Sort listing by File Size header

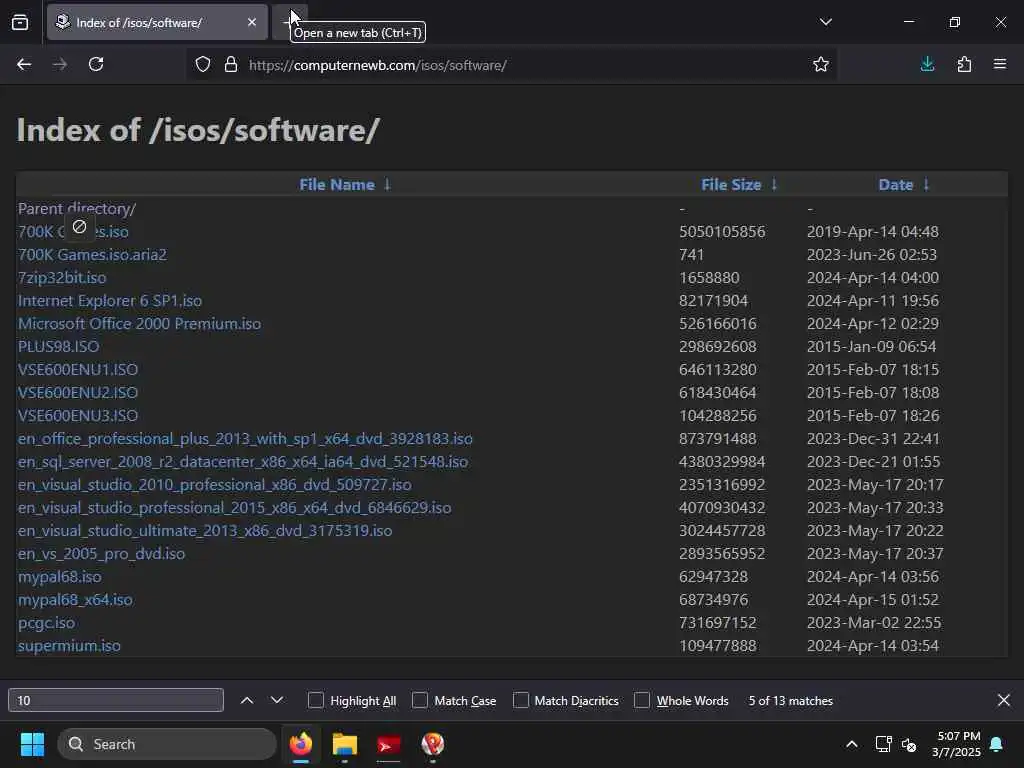pyautogui.click(x=731, y=185)
